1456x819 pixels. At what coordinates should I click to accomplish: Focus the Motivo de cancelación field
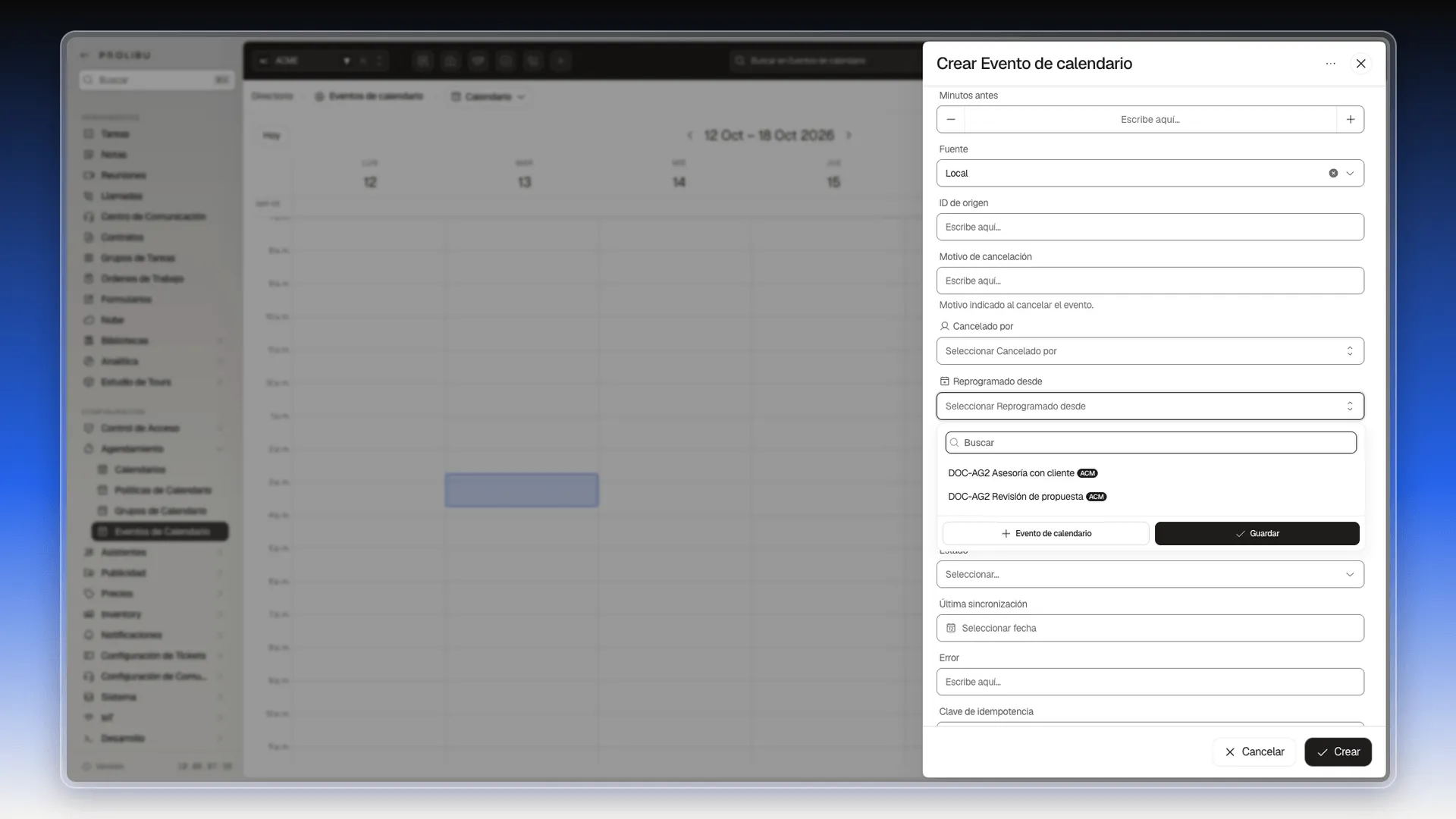pyautogui.click(x=1150, y=281)
